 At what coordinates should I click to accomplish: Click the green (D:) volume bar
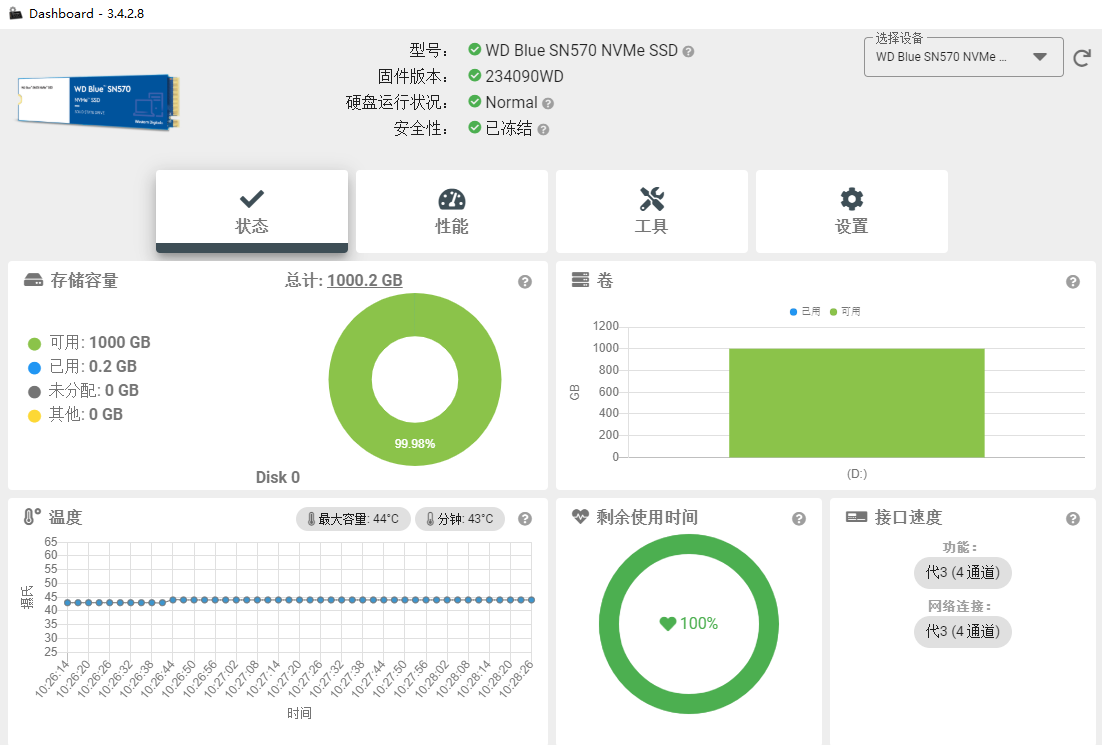coord(856,402)
